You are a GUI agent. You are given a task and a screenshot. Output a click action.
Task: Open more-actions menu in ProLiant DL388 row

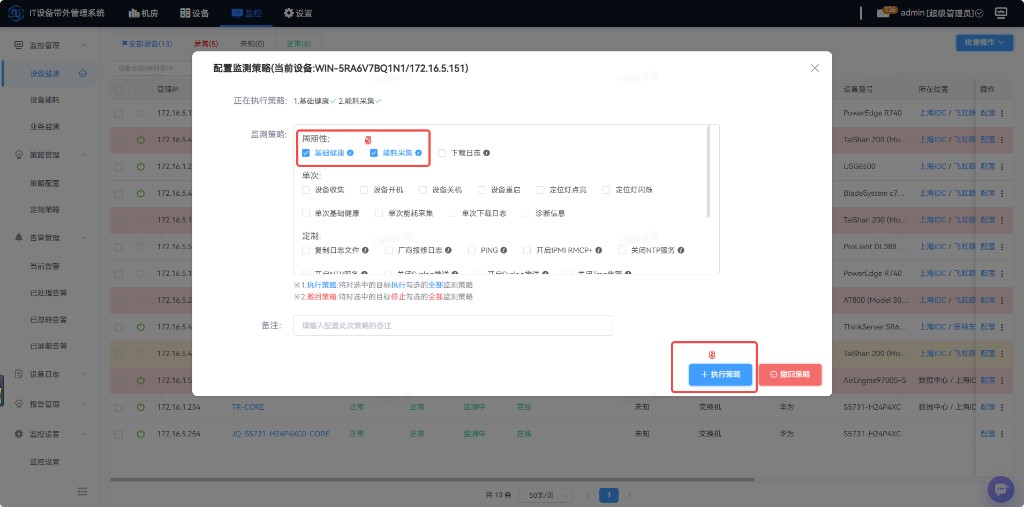pyautogui.click(x=1002, y=247)
